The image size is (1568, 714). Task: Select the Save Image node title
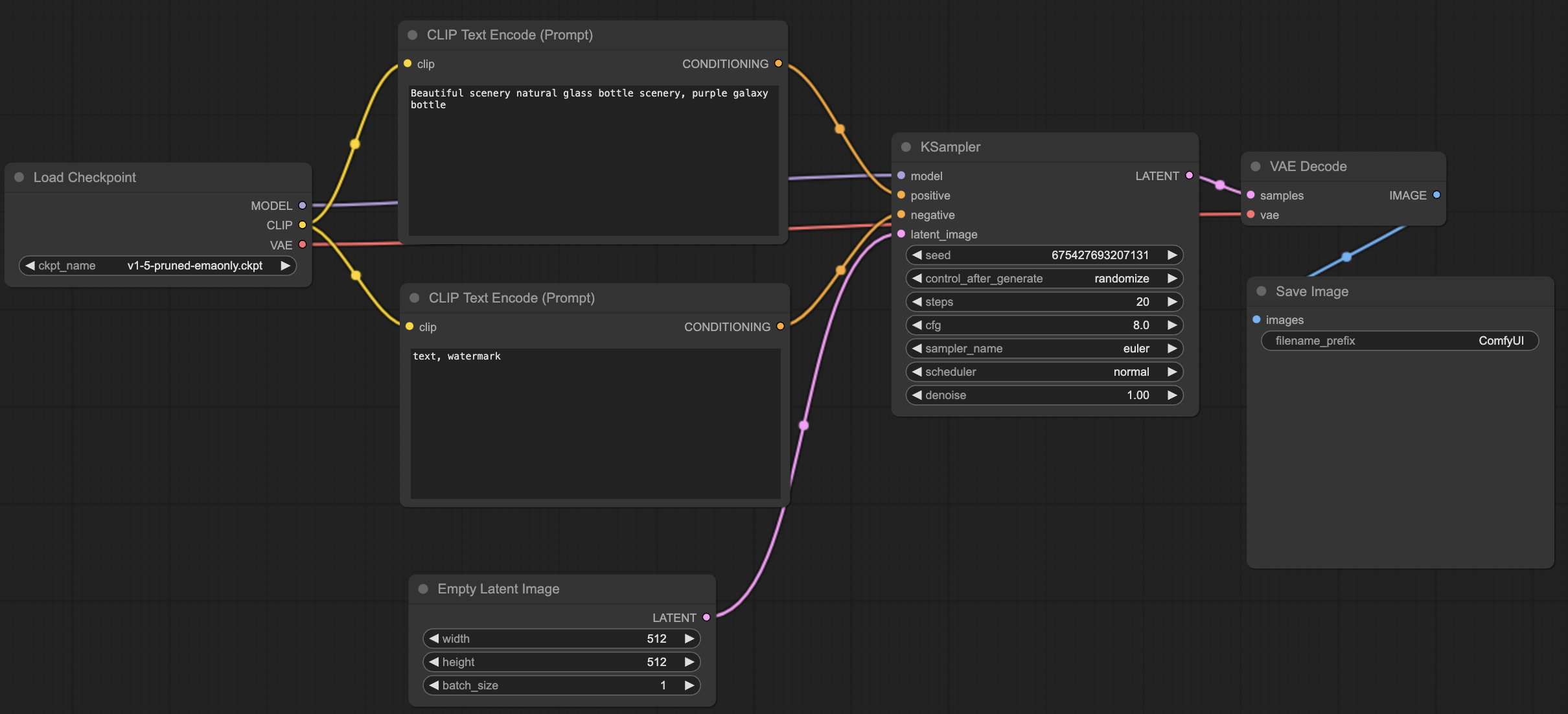(x=1312, y=292)
